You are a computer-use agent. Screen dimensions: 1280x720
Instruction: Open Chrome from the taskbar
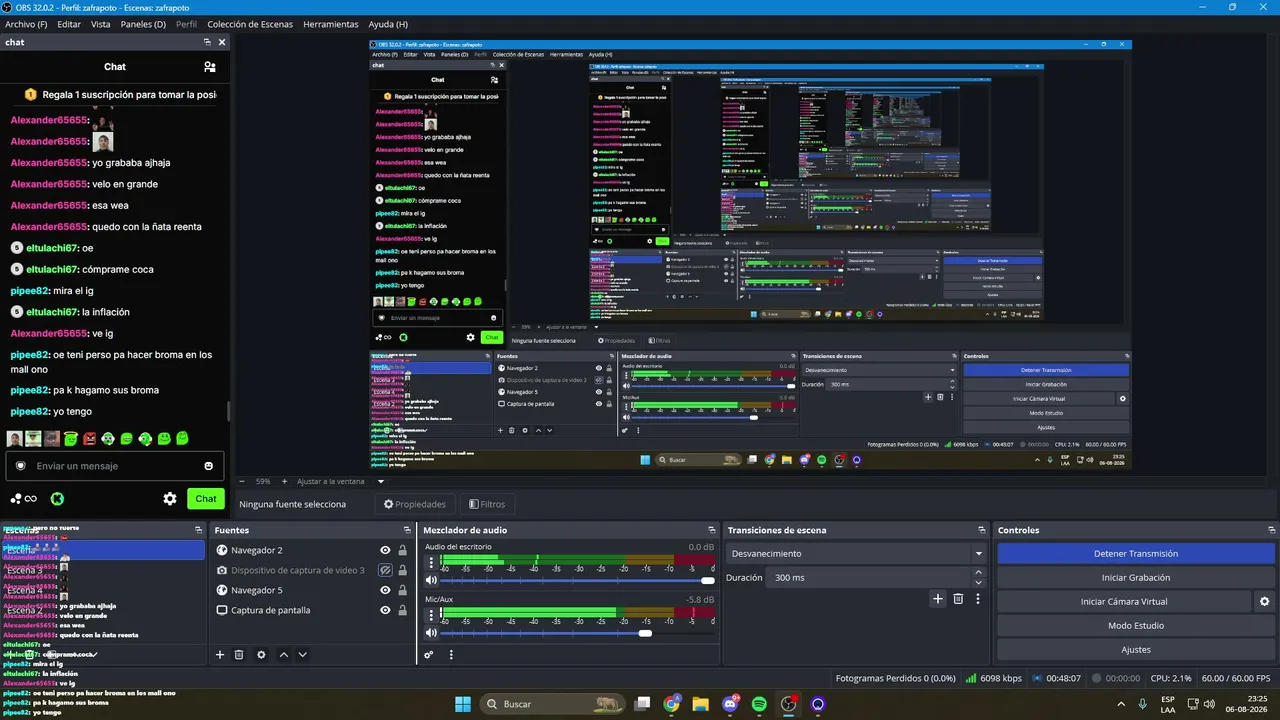point(672,704)
